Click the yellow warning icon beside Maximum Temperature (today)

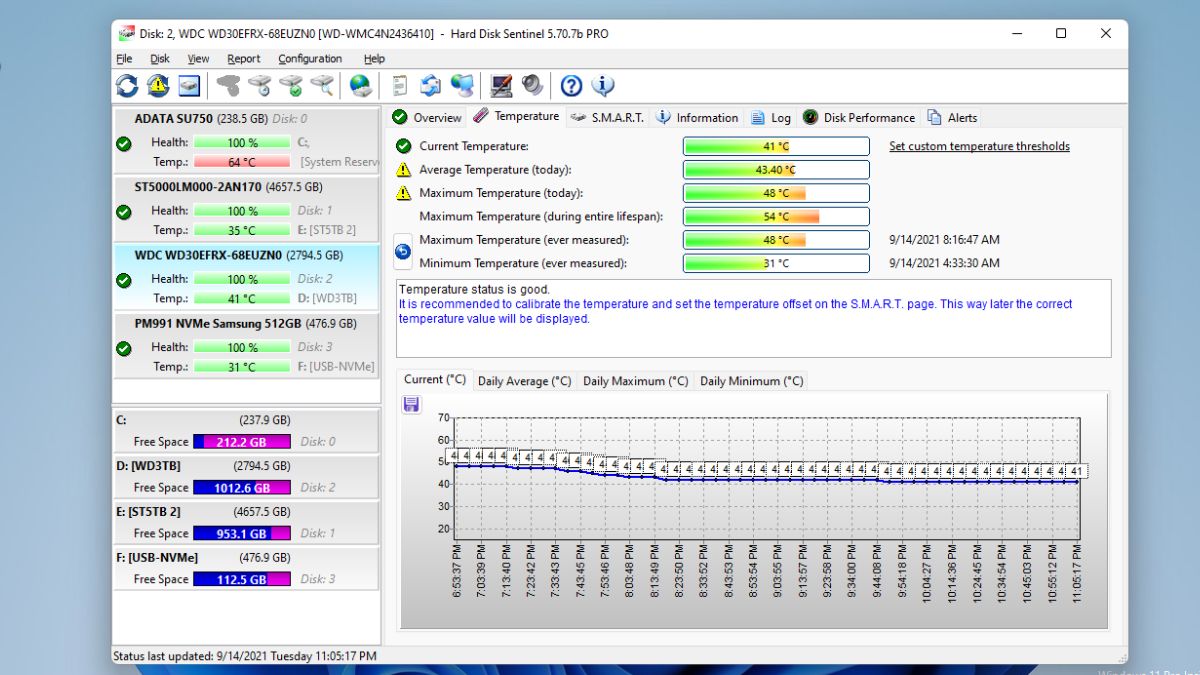pos(403,193)
